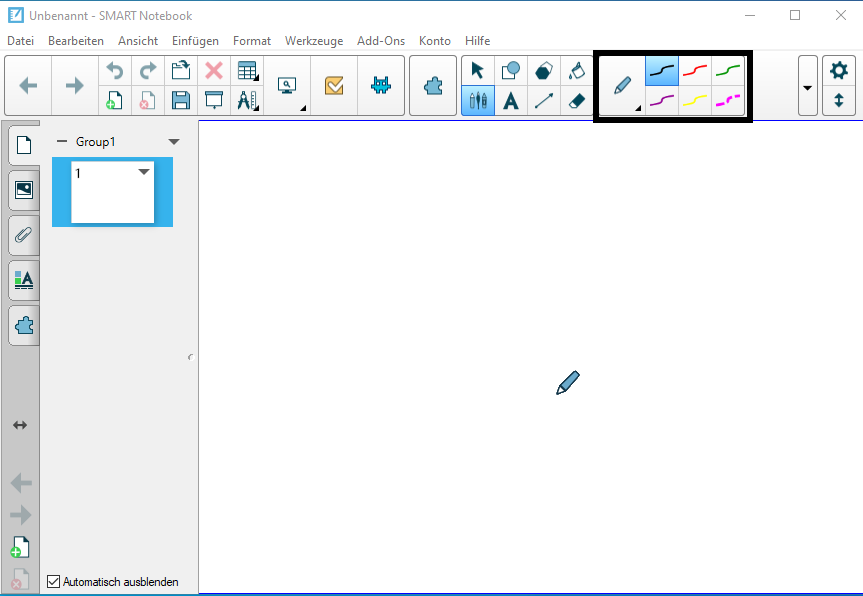Open the Gallery sidebar tab
This screenshot has width=863, height=596.
point(24,189)
